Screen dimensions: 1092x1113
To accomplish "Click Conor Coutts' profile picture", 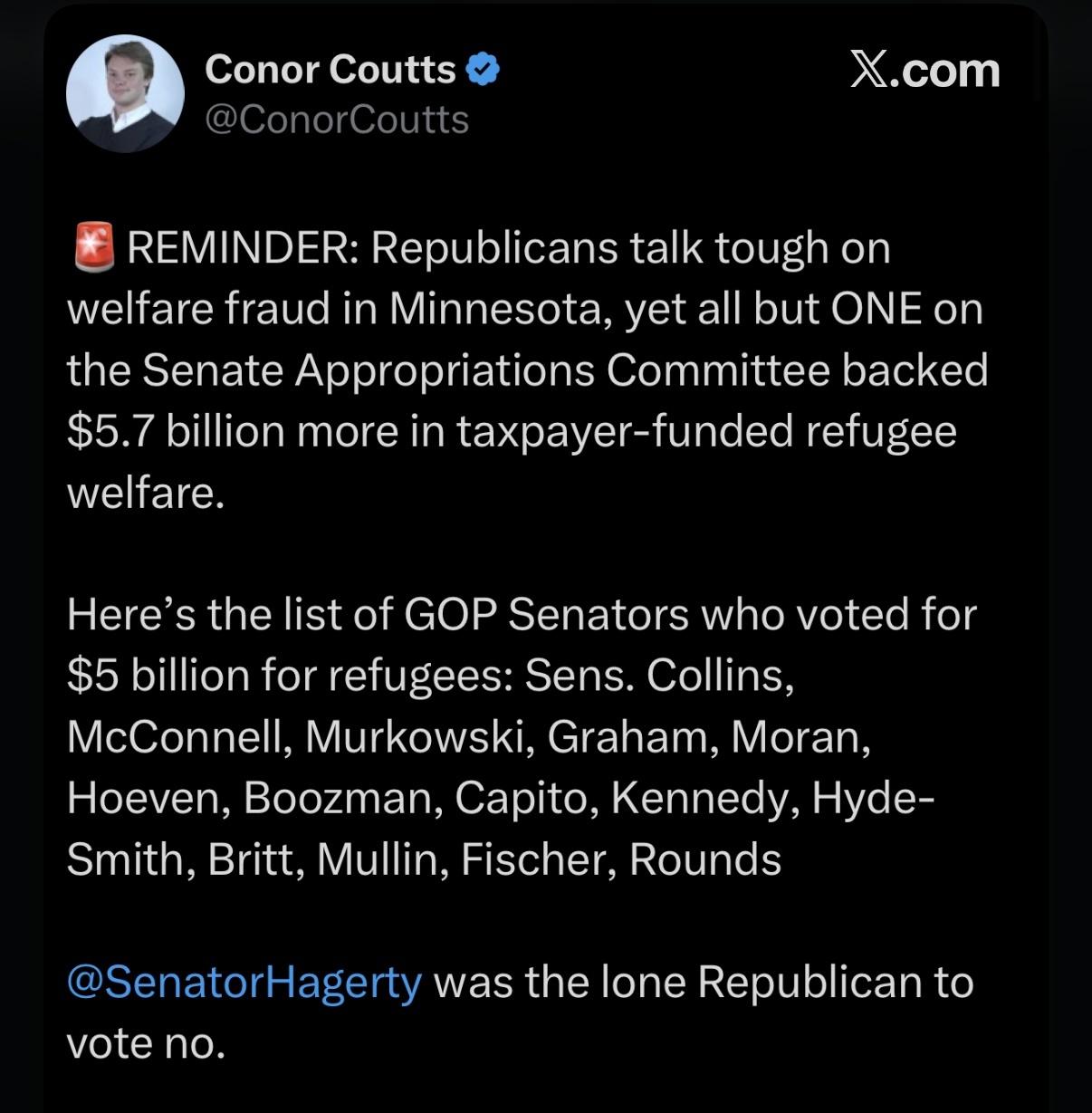I will 125,93.
